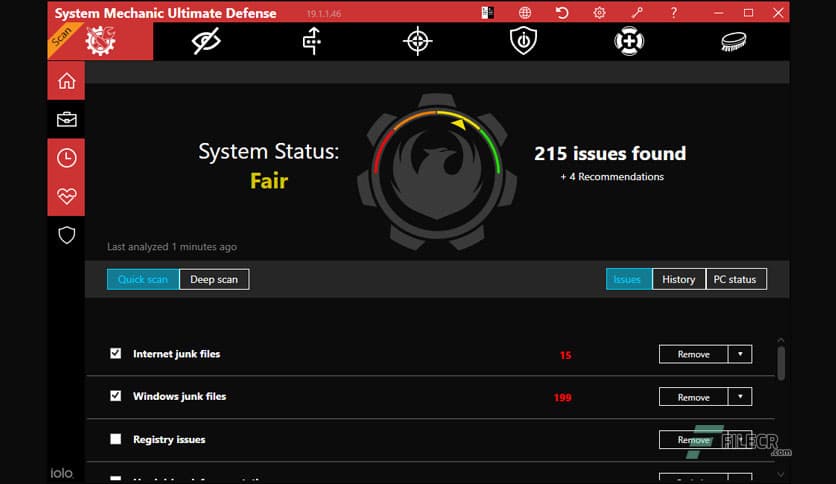Click the title bar document panel icon

click(487, 12)
